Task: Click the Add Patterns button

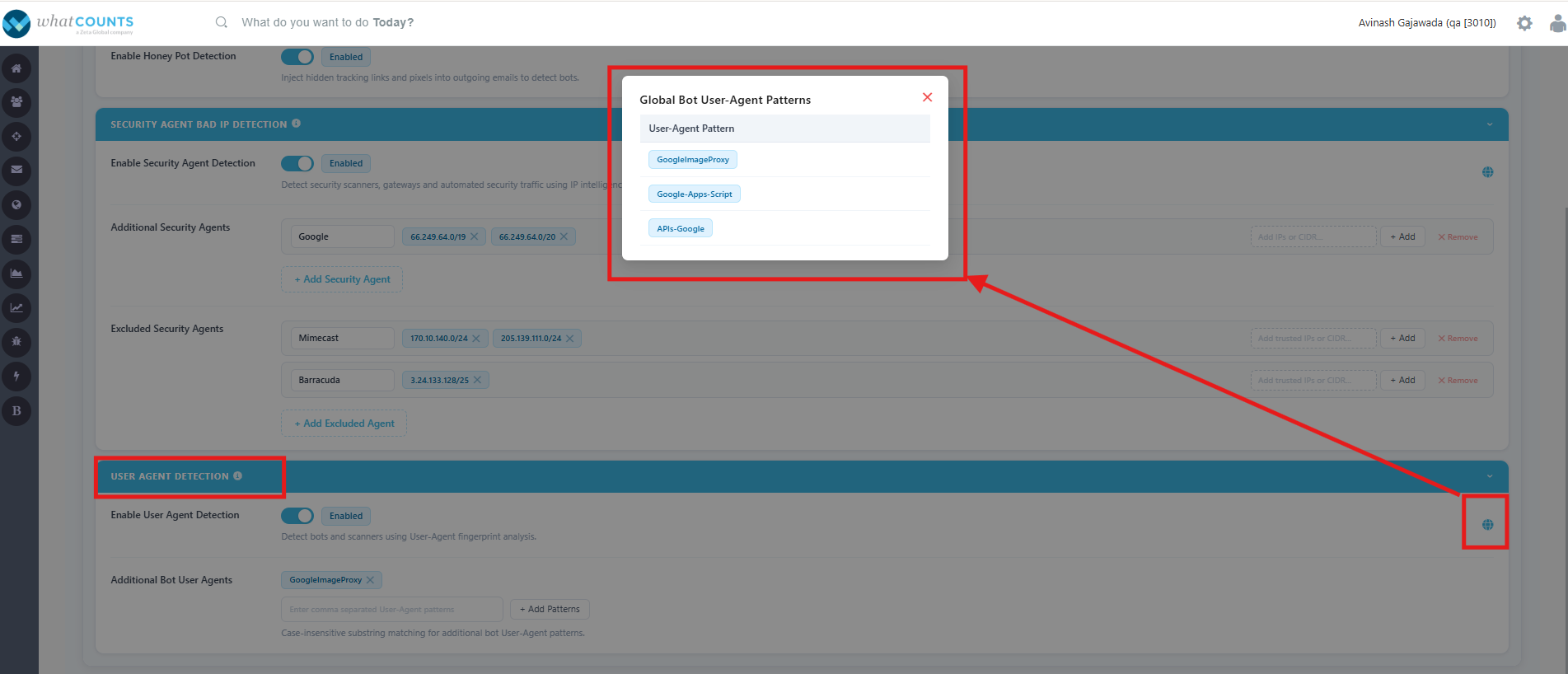Action: [550, 610]
